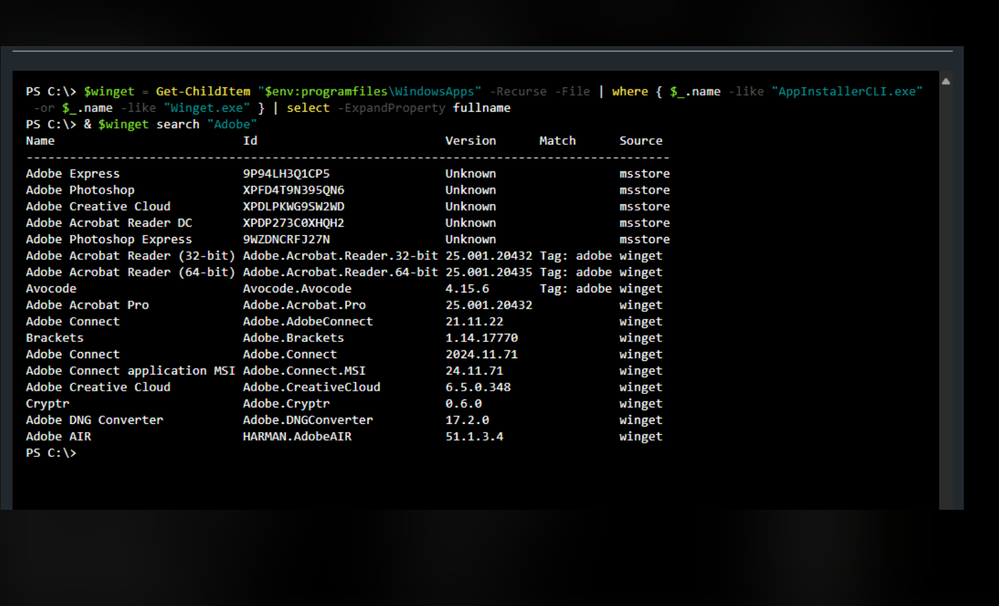Click the "Version" column header

[470, 141]
